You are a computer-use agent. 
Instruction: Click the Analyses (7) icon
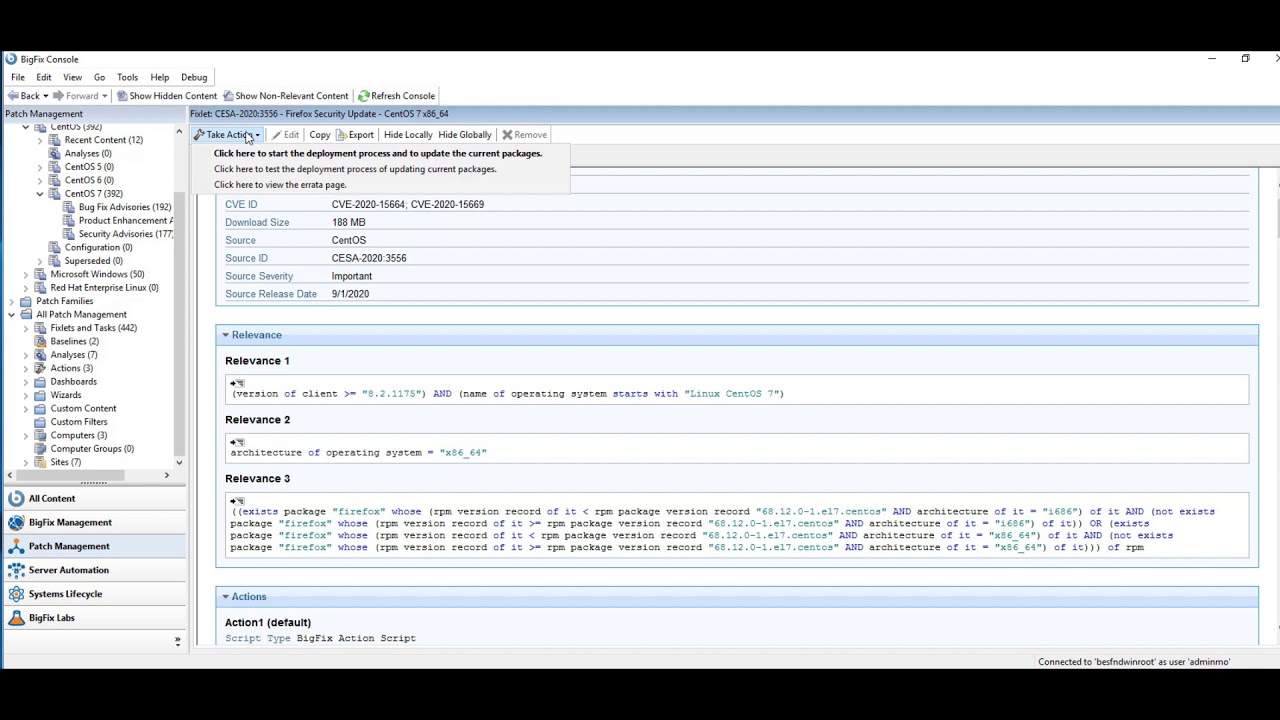pyautogui.click(x=40, y=355)
